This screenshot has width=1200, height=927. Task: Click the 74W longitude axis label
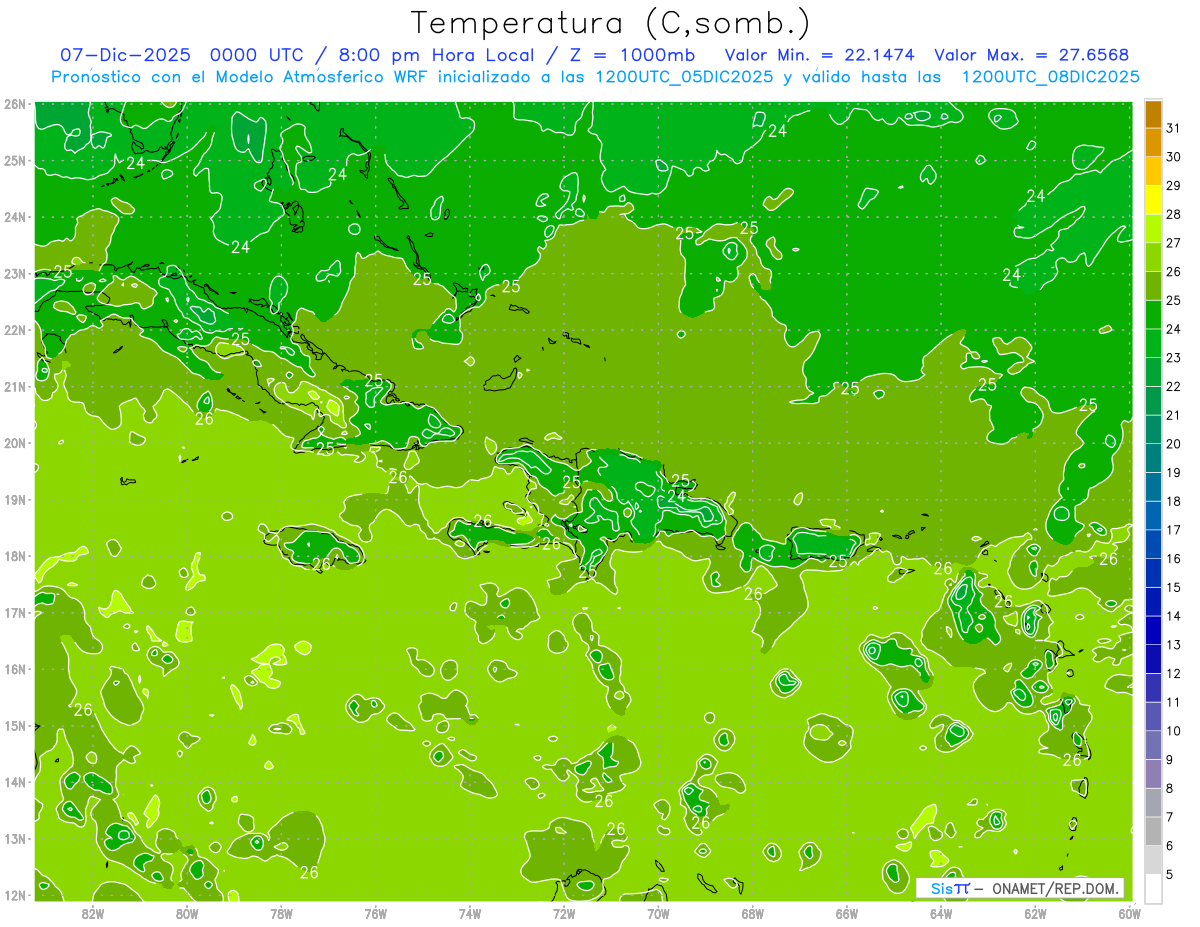(470, 913)
